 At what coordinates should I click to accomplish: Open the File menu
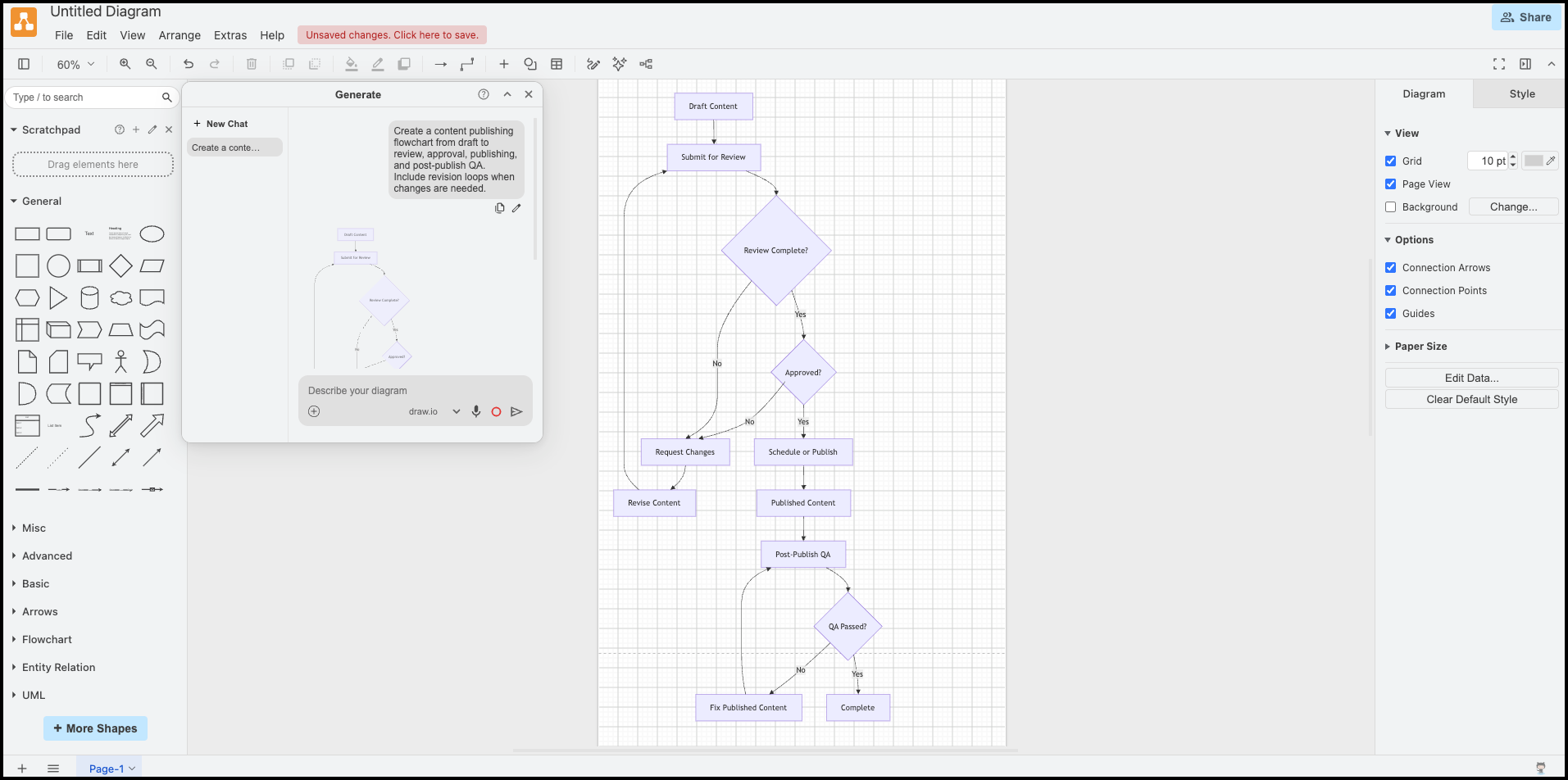pos(64,35)
